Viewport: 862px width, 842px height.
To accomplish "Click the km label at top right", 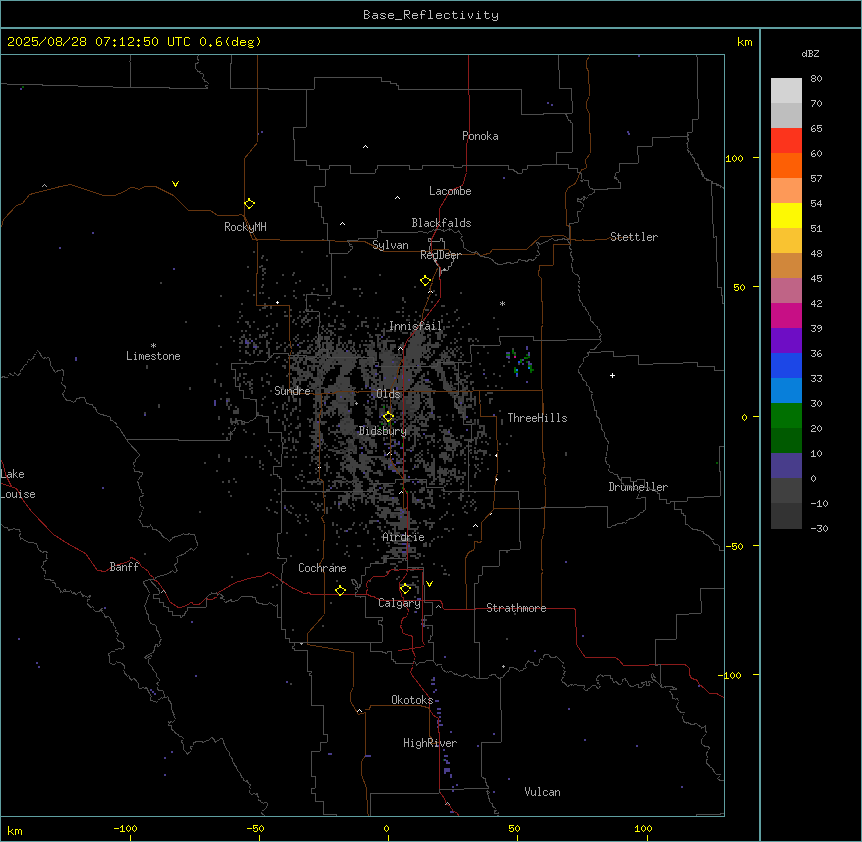I will pyautogui.click(x=744, y=42).
